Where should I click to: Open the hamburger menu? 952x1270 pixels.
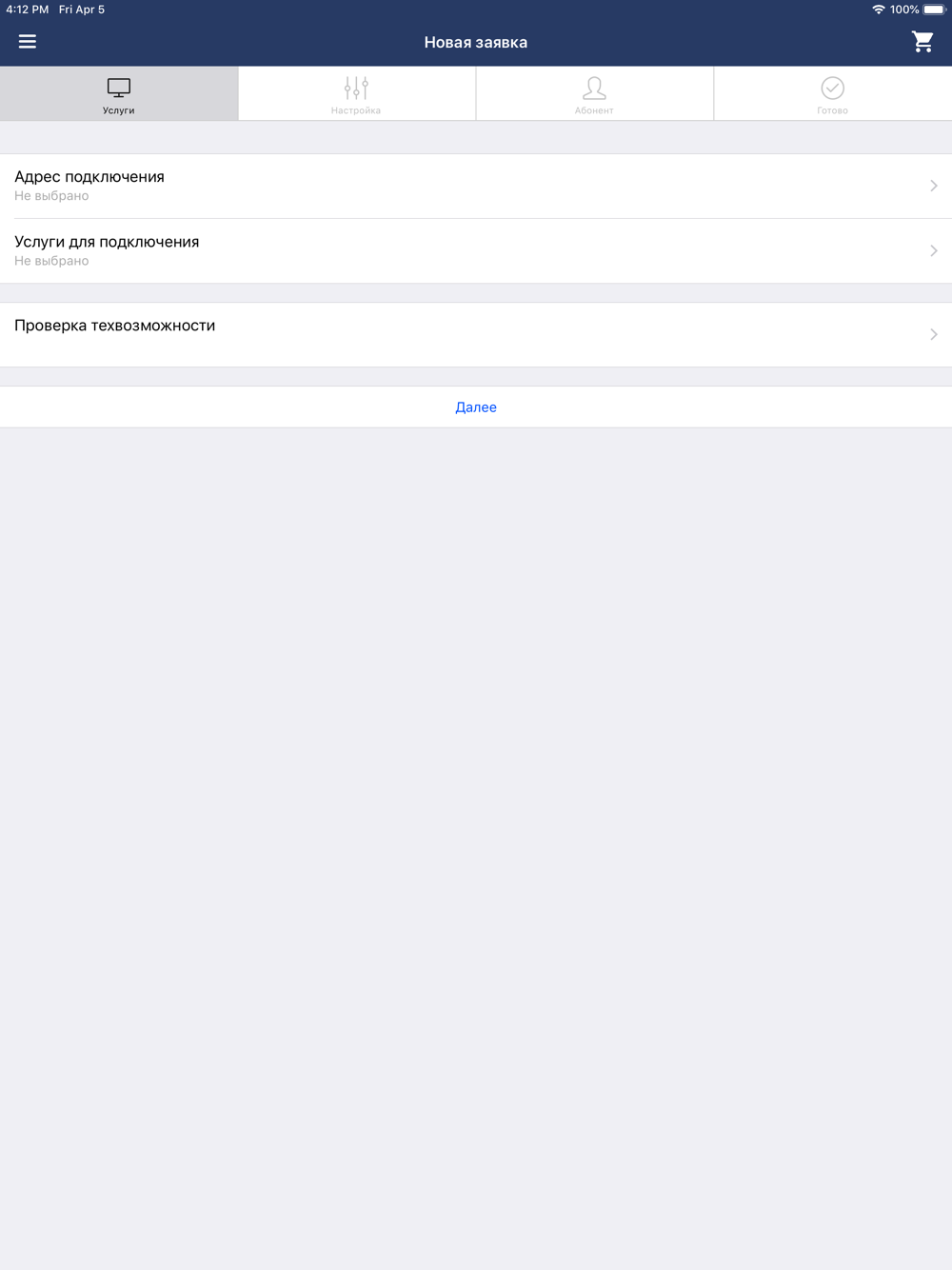point(28,42)
